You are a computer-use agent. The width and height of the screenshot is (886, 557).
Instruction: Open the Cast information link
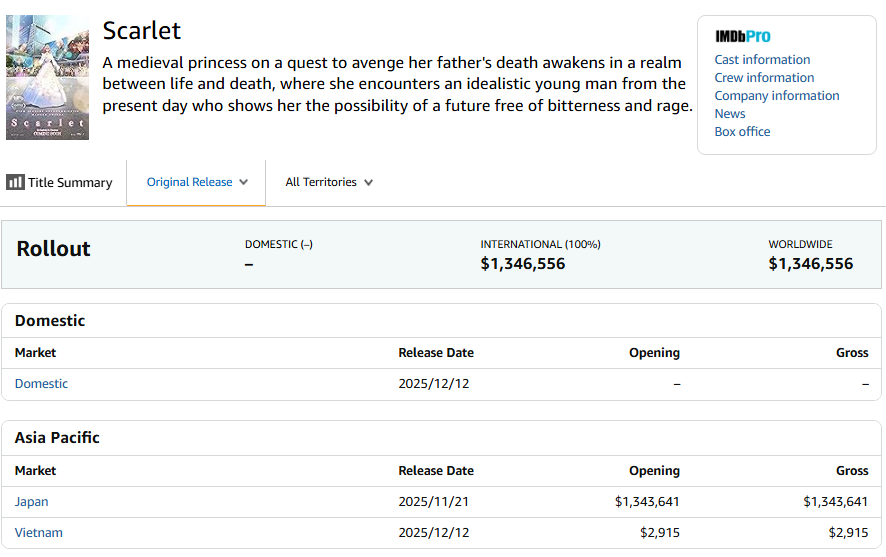point(762,60)
